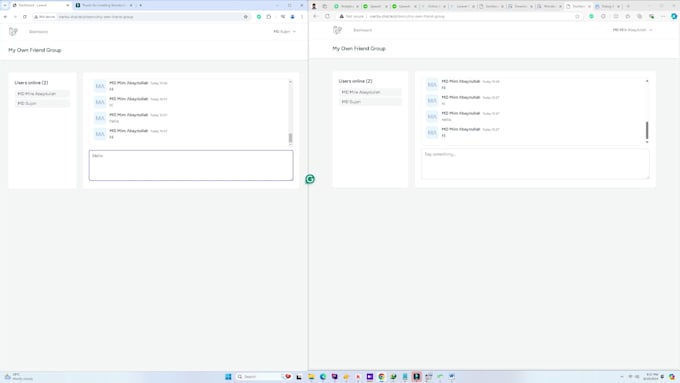
Task: Click the 'Say something...' message box in right window
Action: pos(535,164)
